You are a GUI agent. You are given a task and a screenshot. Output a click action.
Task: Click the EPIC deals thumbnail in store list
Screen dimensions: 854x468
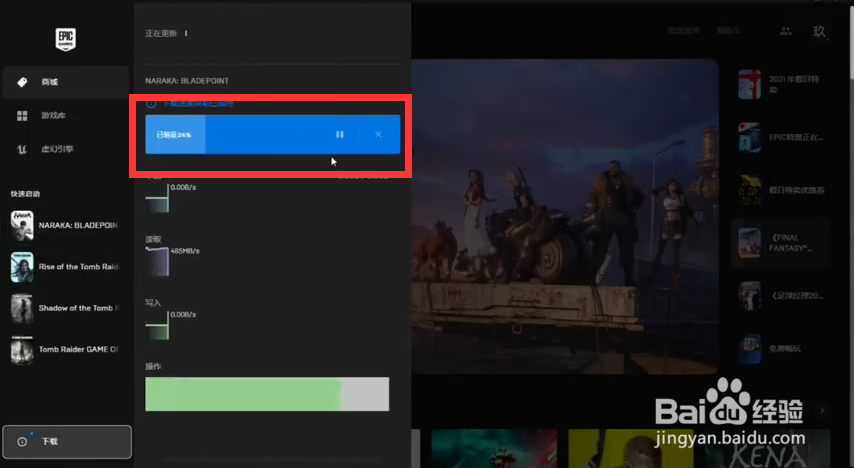click(749, 137)
